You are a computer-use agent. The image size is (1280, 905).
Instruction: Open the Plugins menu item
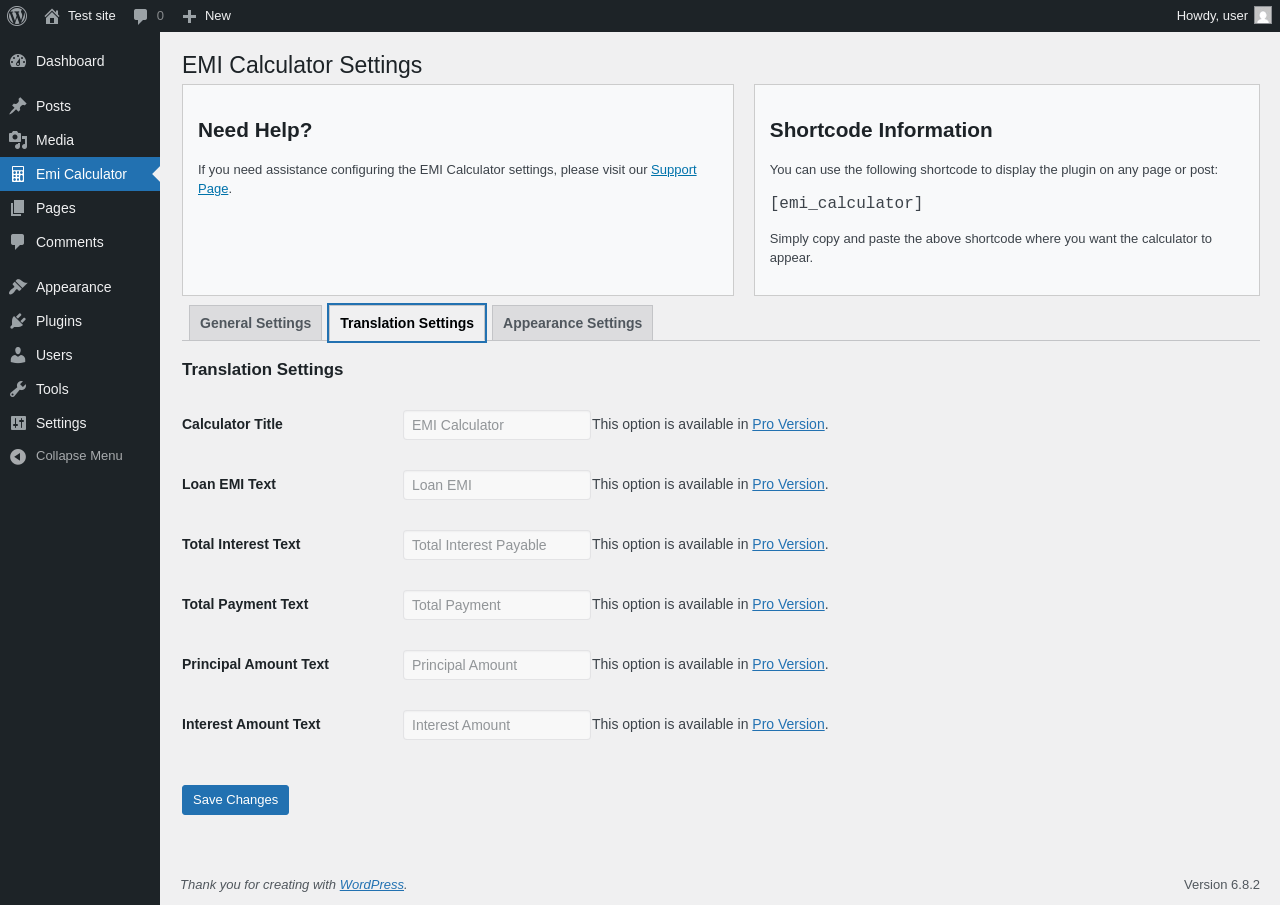coord(80,321)
